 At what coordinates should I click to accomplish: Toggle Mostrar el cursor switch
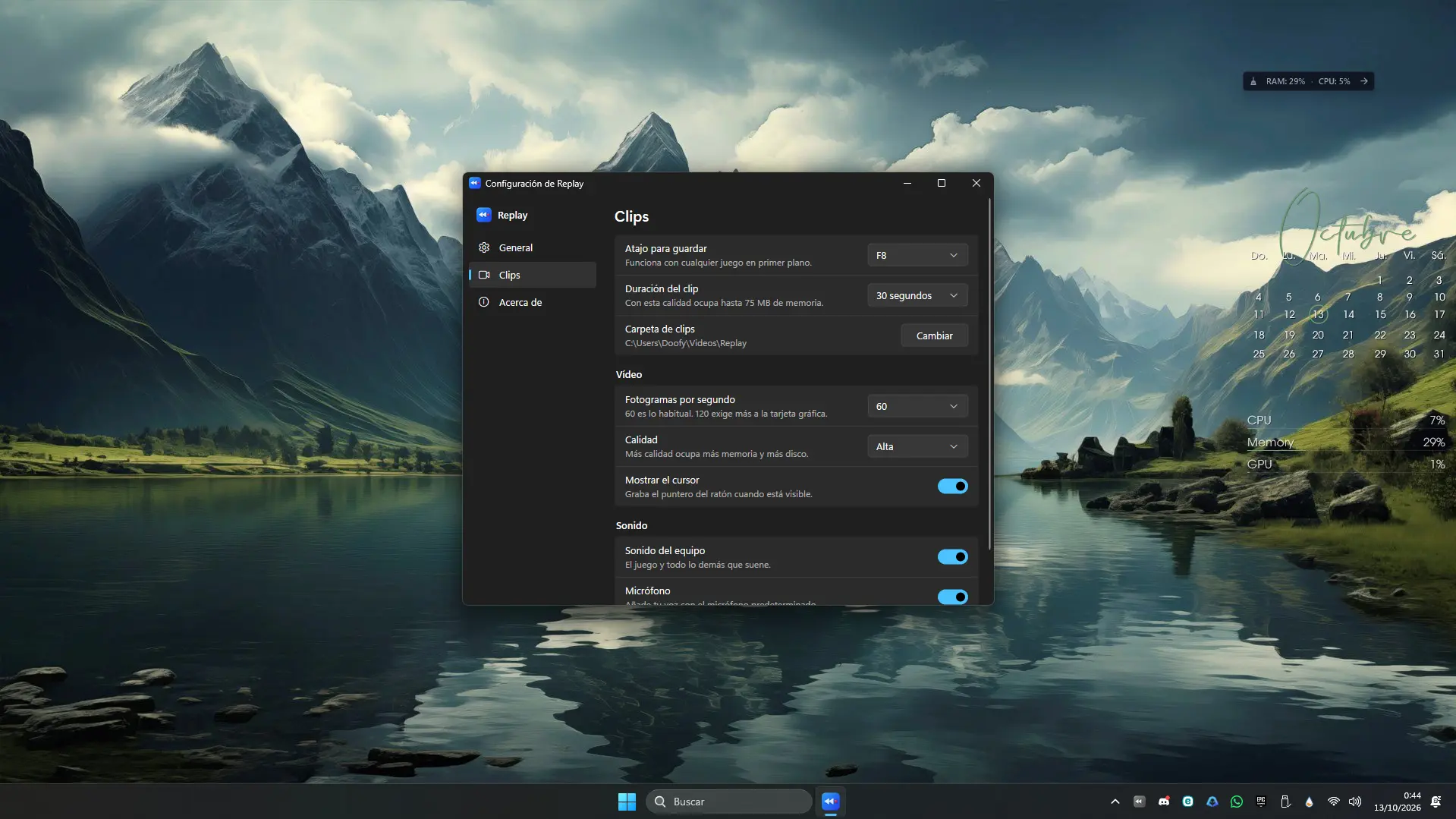(x=952, y=486)
